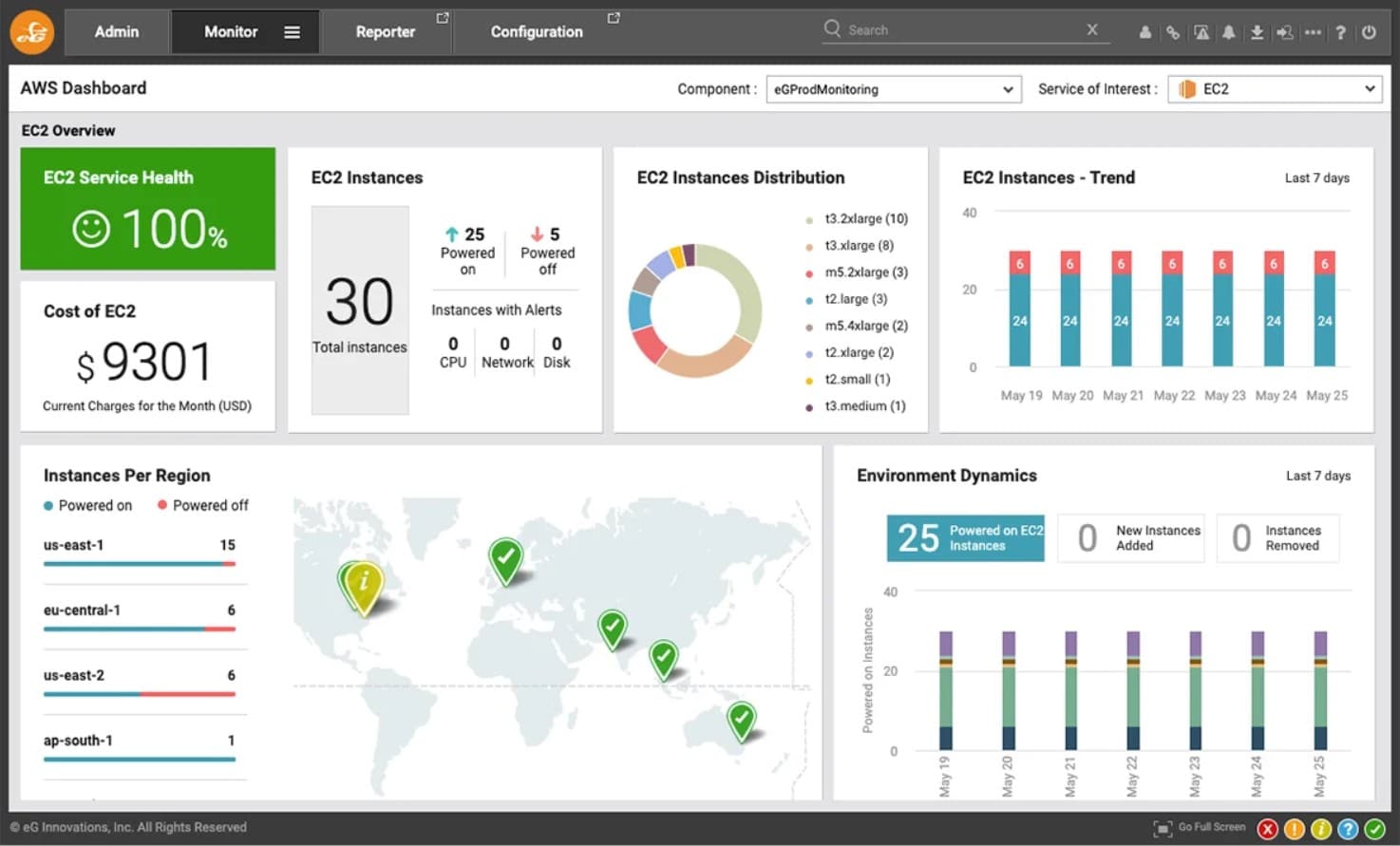
Task: Click the chain link icon in header
Action: pos(1173,32)
